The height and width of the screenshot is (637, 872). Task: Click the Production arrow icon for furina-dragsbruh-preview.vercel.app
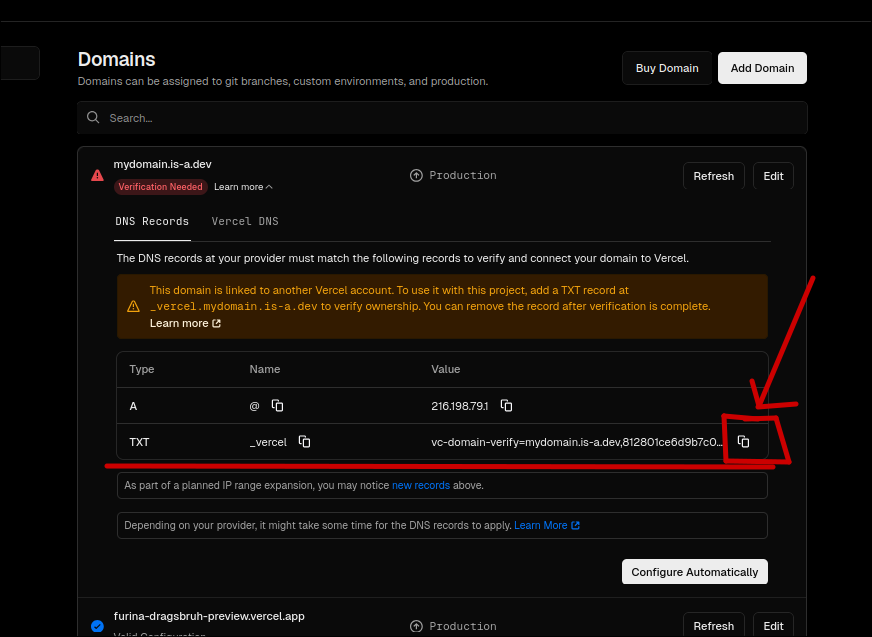pyautogui.click(x=416, y=626)
